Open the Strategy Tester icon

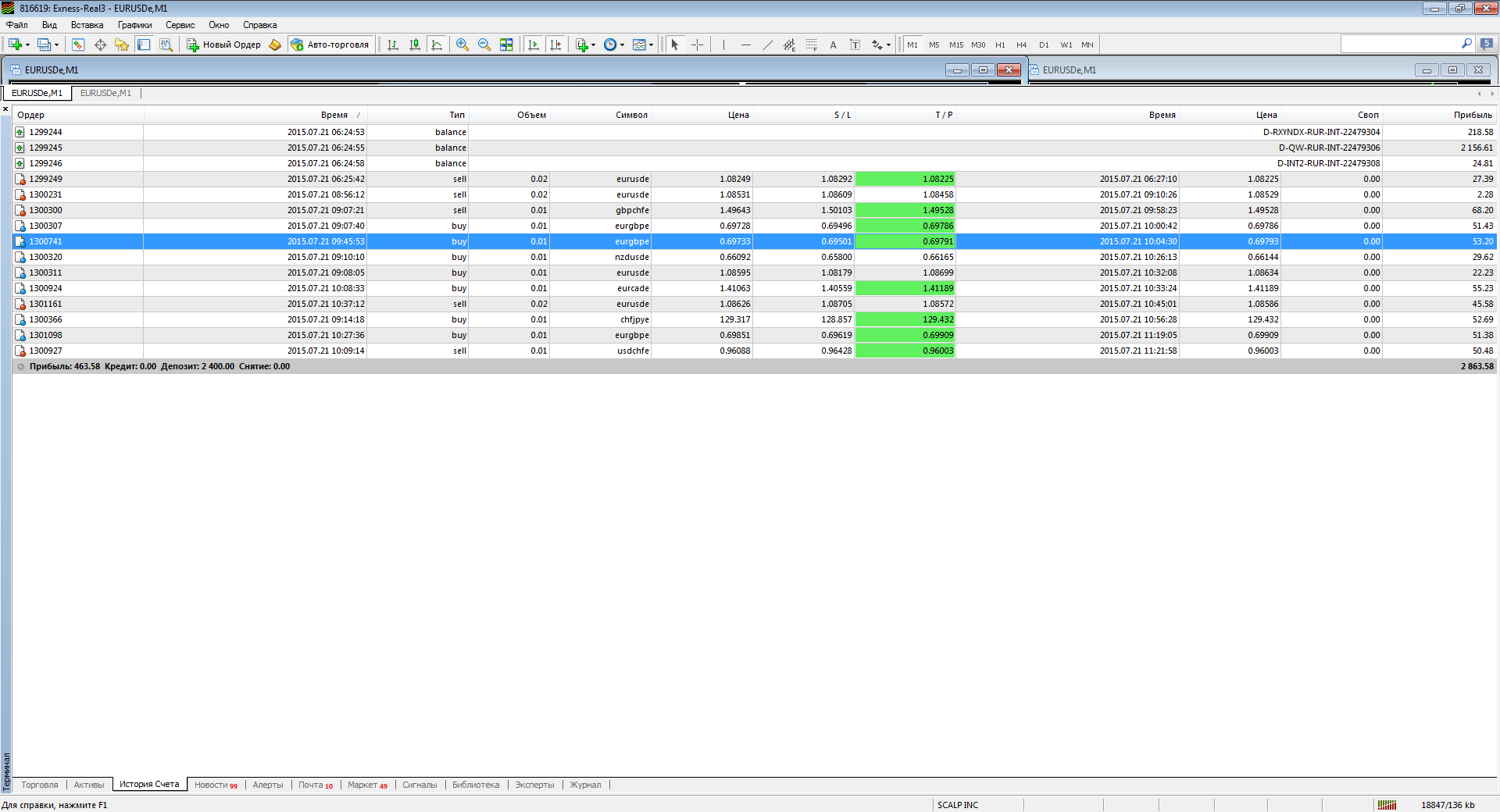166,45
